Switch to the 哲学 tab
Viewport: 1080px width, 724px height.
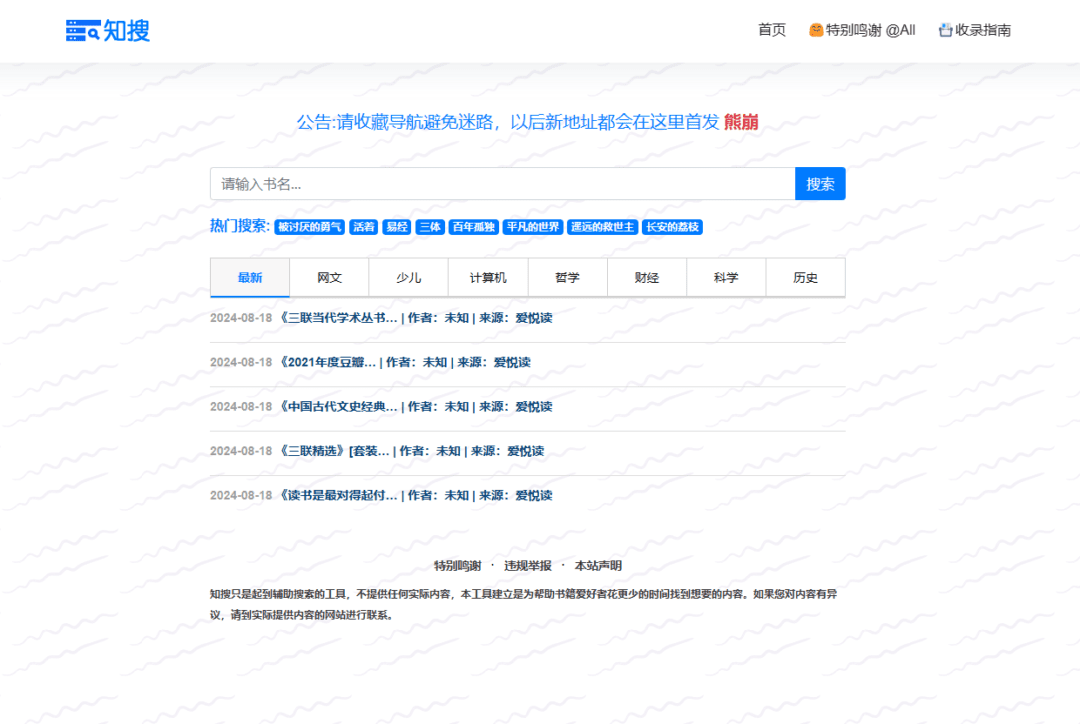coord(567,277)
